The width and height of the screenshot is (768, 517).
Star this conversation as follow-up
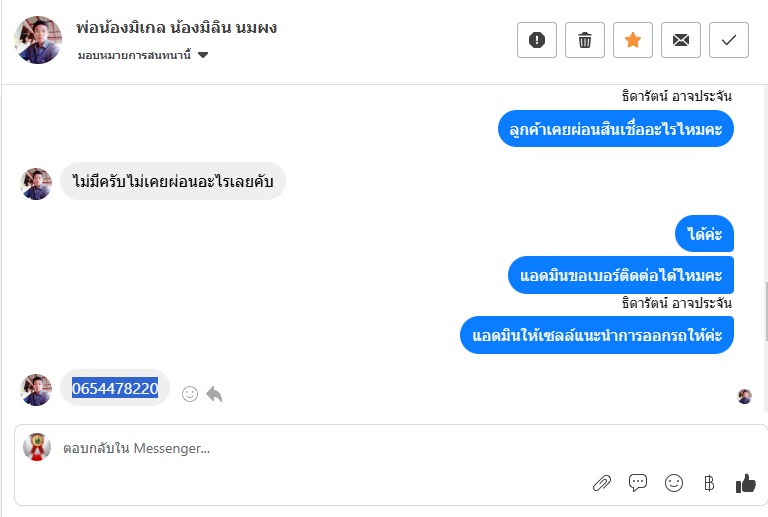(633, 40)
